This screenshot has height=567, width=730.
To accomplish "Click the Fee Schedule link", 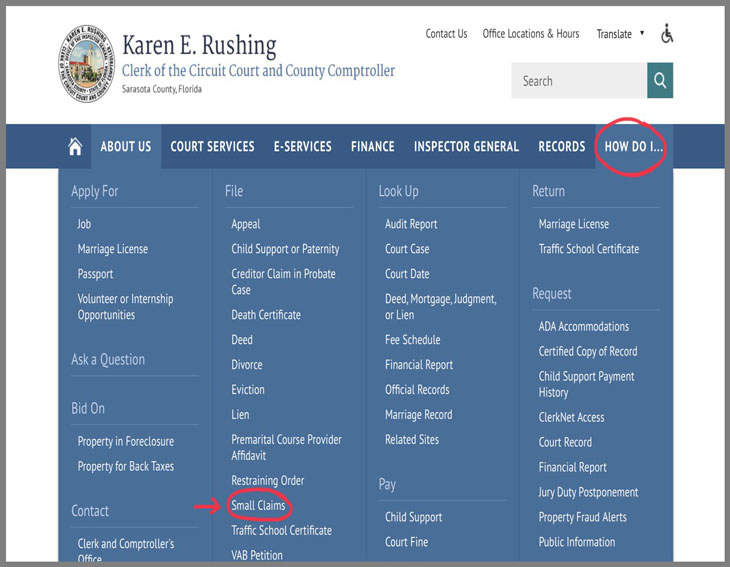I will (412, 340).
